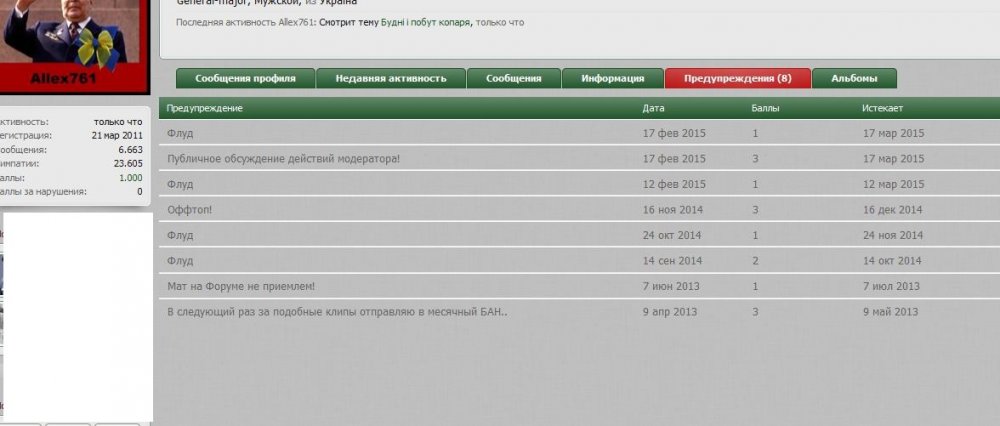The height and width of the screenshot is (426, 1000).
Task: Click the expiry date 9 май 2013
Action: (x=890, y=312)
